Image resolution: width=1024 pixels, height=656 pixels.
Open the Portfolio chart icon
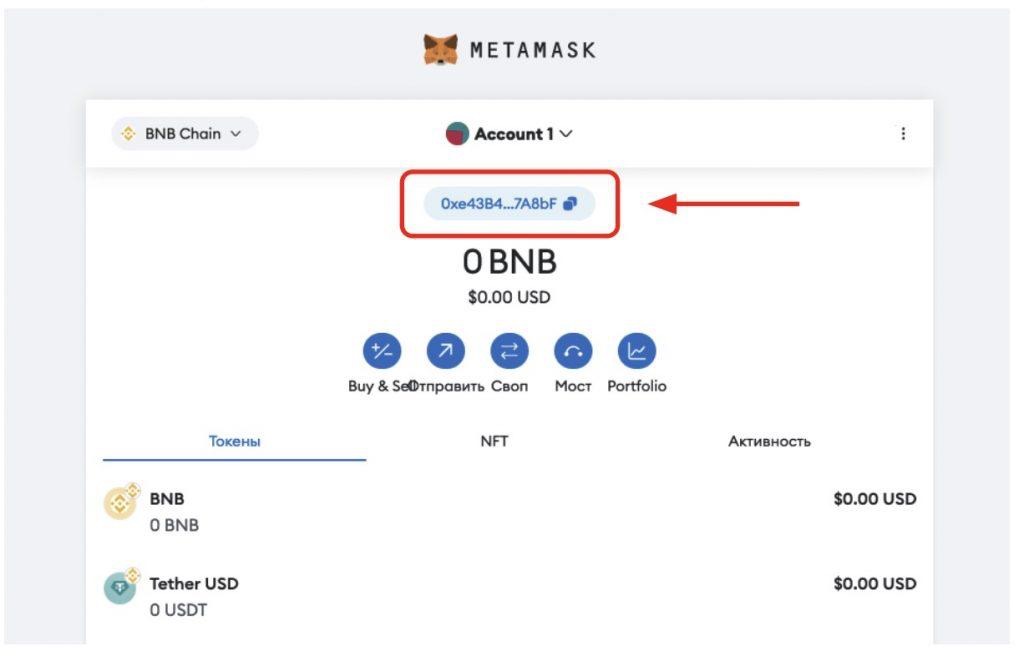coord(636,350)
